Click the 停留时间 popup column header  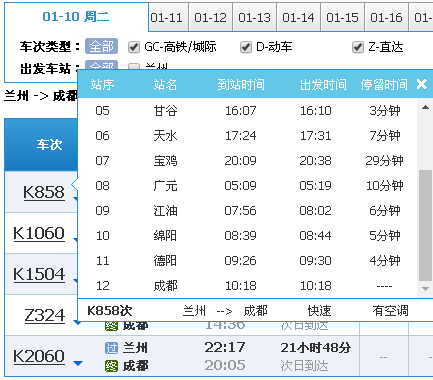(x=384, y=85)
